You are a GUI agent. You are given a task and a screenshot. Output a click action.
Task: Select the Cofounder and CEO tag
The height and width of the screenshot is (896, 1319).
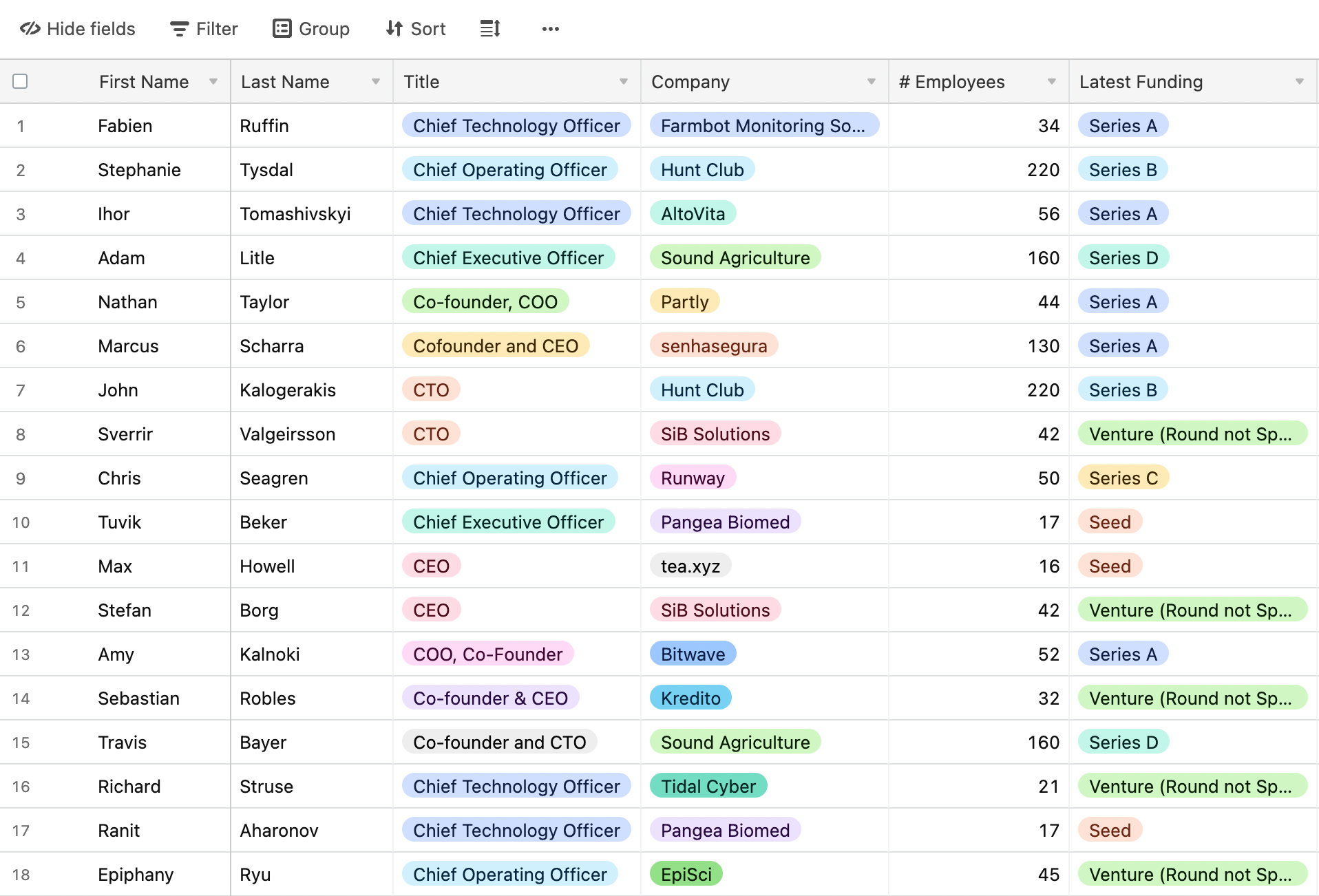click(496, 346)
